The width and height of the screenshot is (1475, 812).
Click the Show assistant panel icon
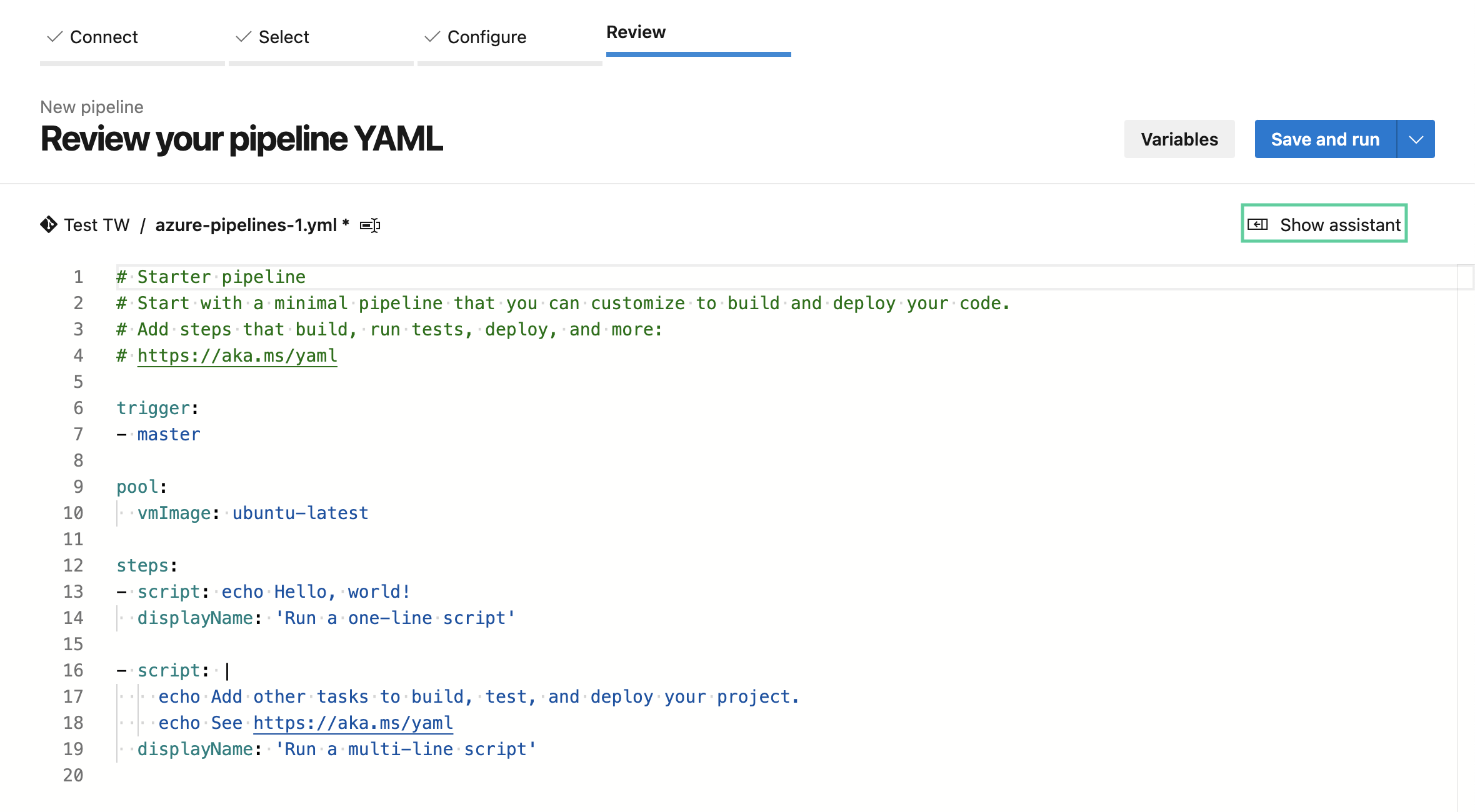point(1257,225)
